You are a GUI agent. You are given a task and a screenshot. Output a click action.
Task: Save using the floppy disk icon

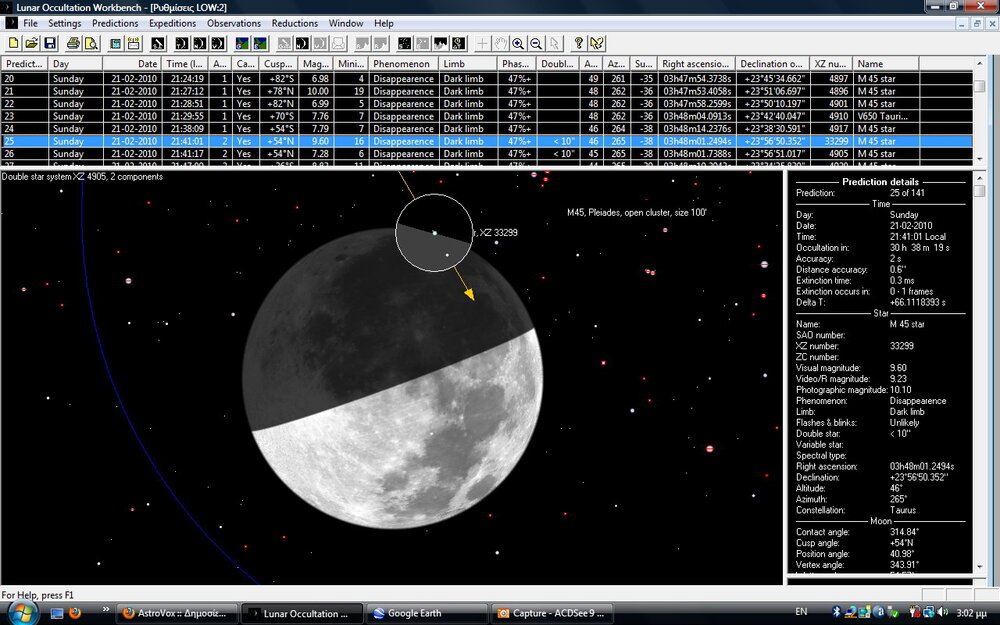[49, 44]
